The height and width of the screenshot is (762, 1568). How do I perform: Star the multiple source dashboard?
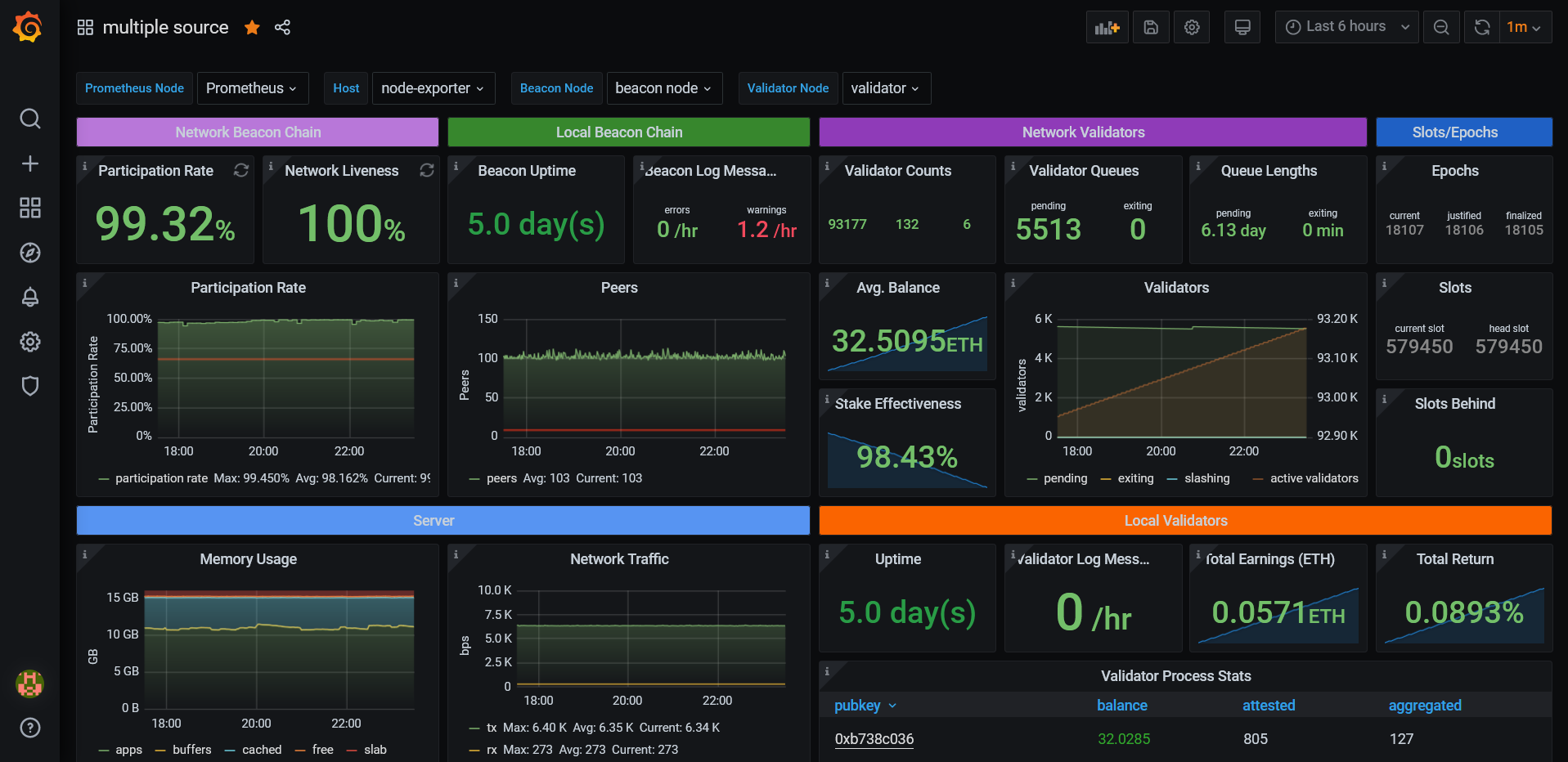click(252, 28)
